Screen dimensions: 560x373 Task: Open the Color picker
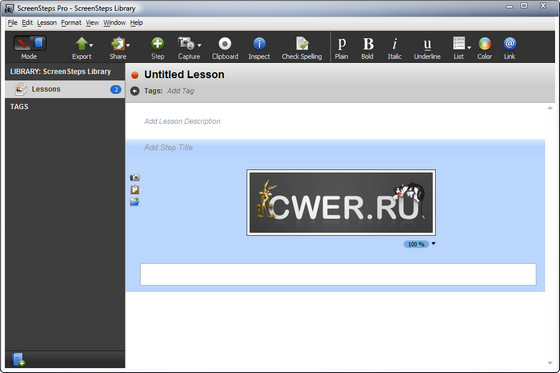[x=485, y=48]
